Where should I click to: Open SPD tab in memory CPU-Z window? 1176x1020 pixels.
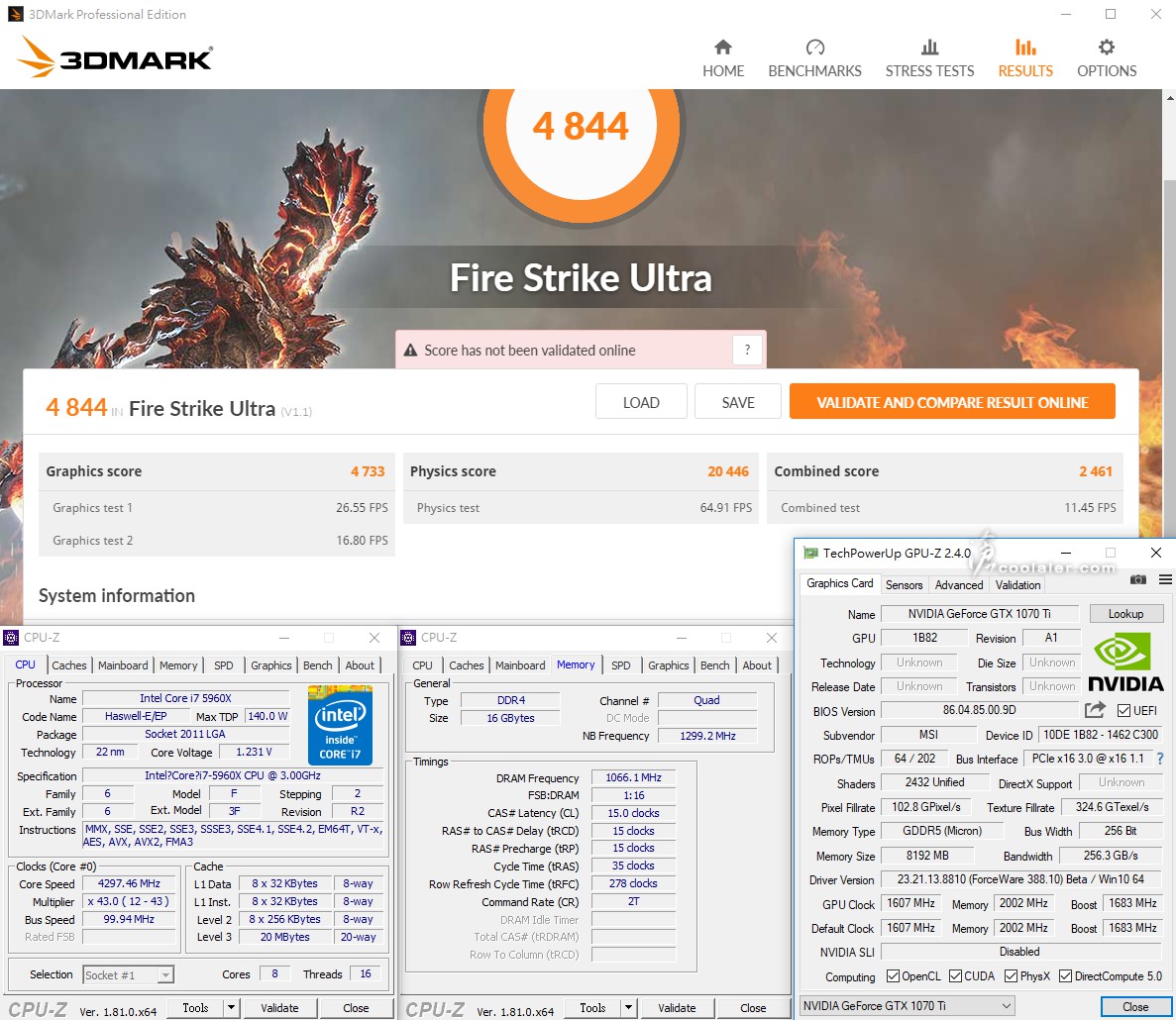point(620,664)
